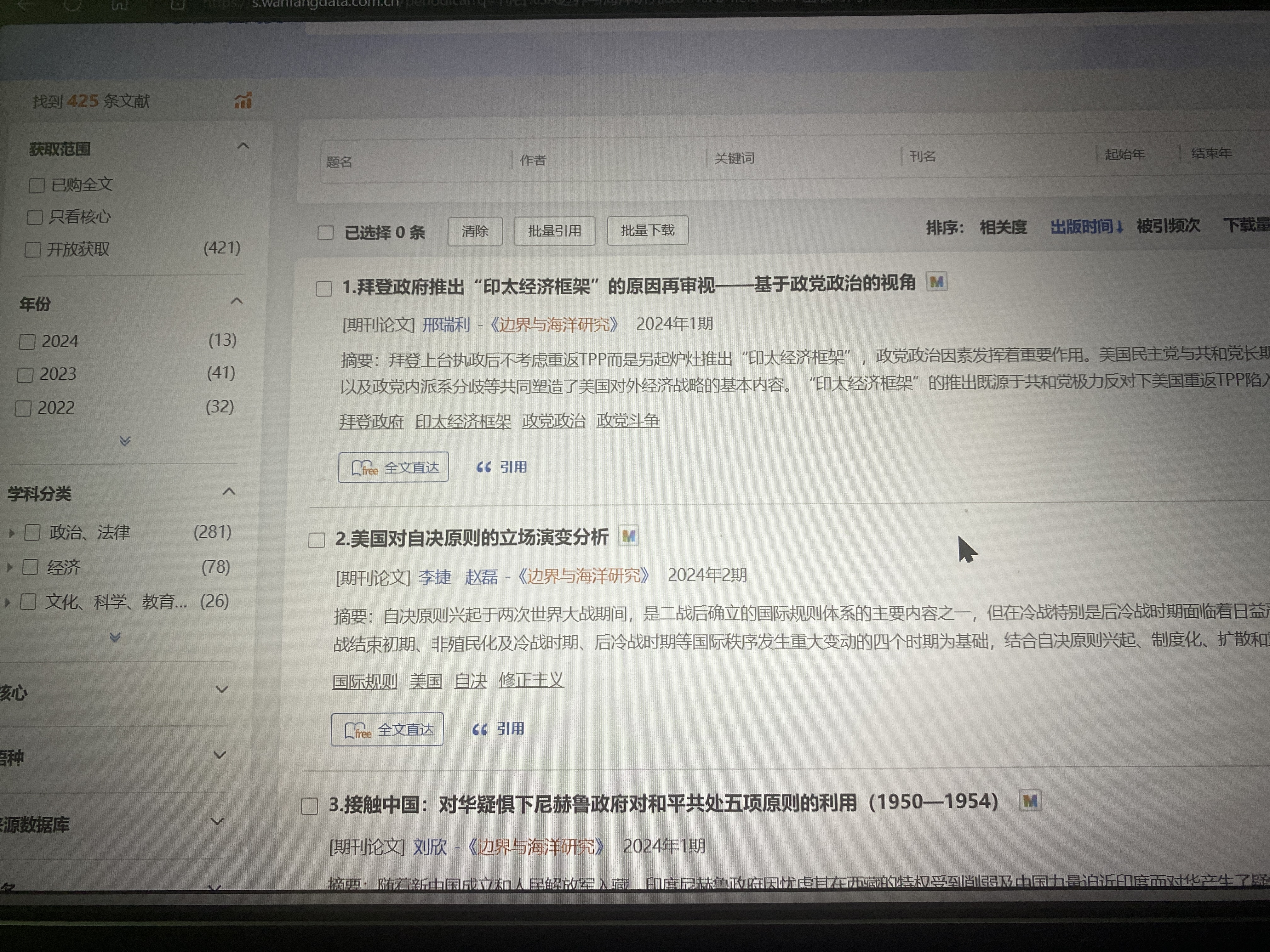Click the M badge beside article 3 title
1270x952 pixels.
1030,801
